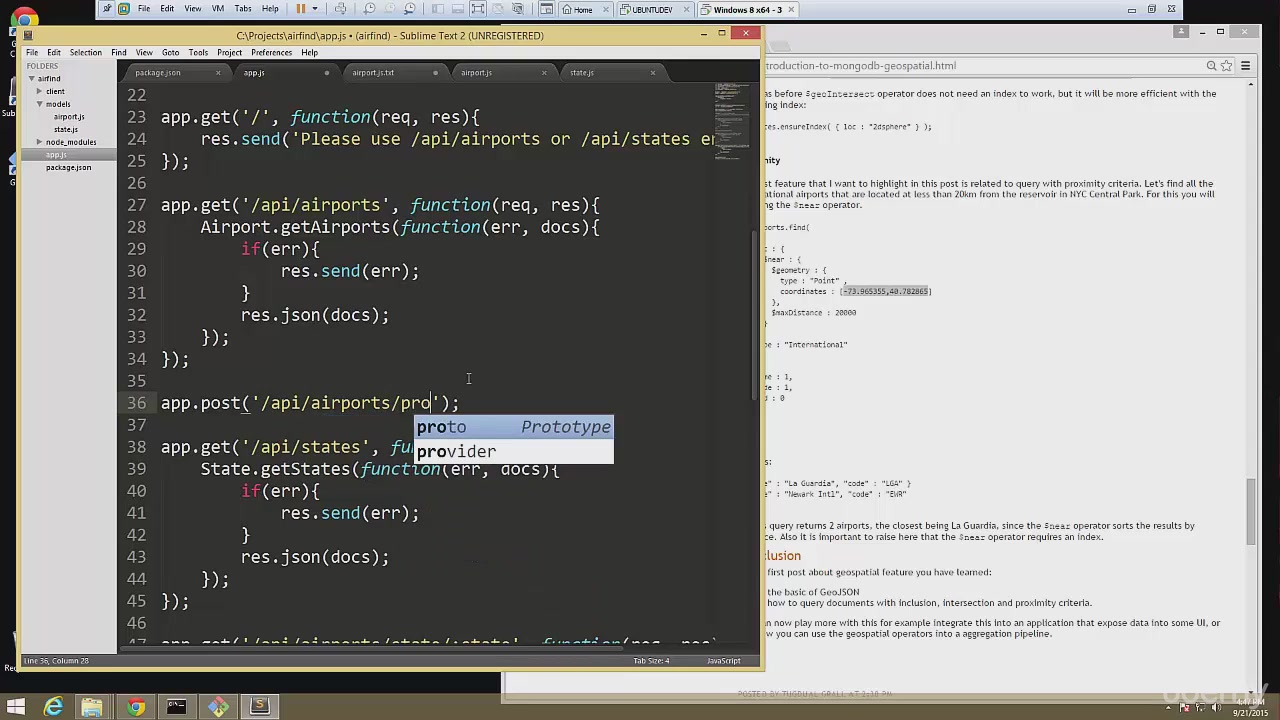Open the VMware VM menu
Viewport: 1280px width, 720px height.
tap(218, 9)
